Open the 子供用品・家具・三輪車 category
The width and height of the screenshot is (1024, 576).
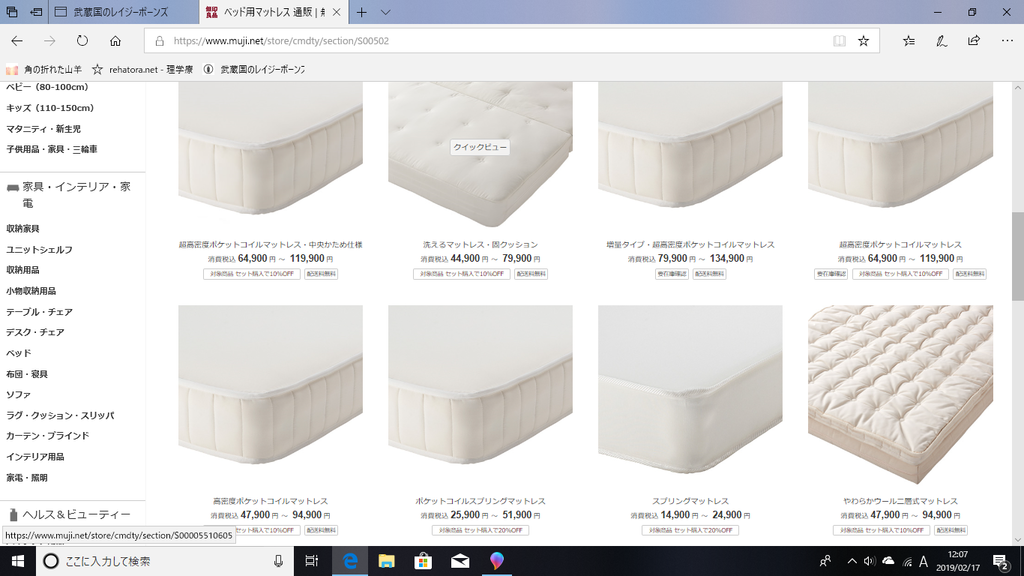tap(52, 149)
